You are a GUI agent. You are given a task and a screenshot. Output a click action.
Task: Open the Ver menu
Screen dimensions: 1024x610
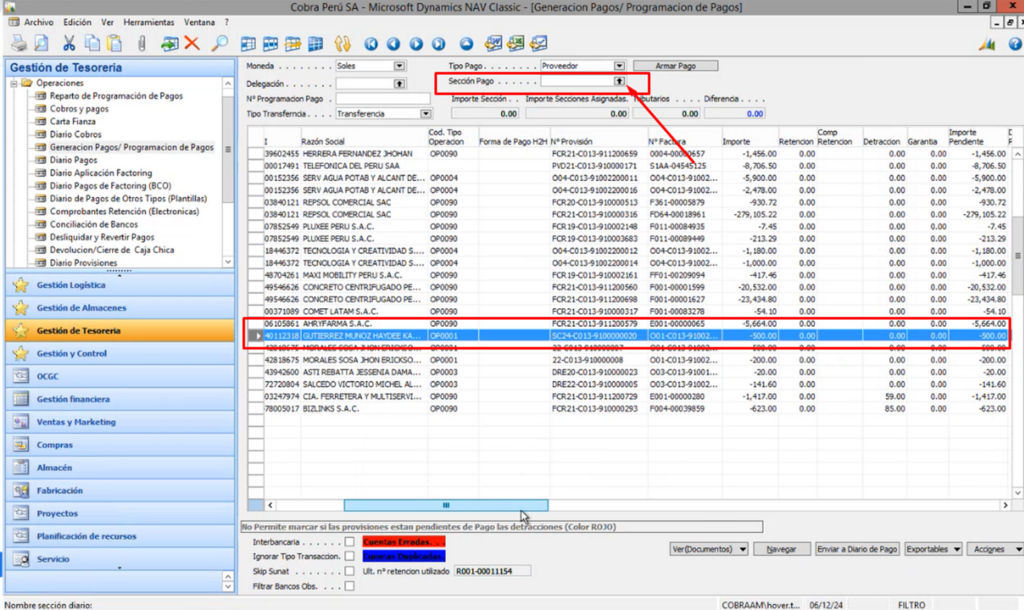click(107, 22)
